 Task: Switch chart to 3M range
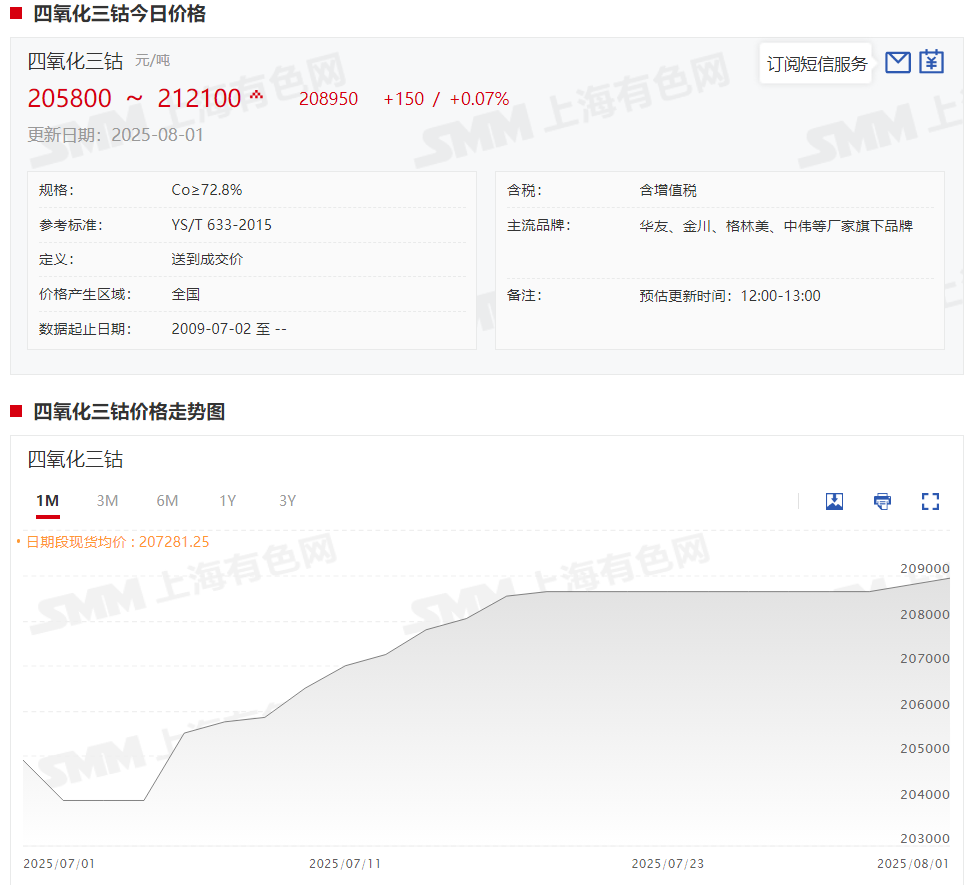point(107,501)
